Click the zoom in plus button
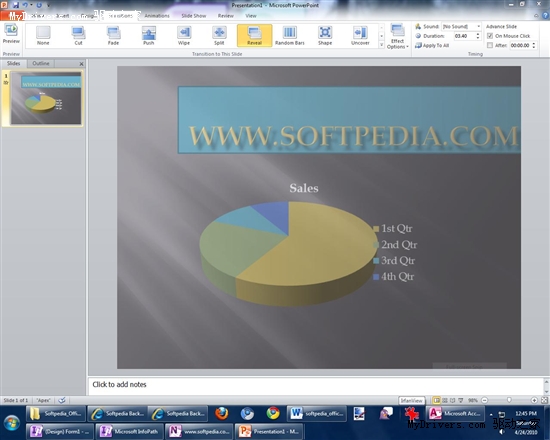Viewport: 550px width, 440px height. [x=534, y=400]
